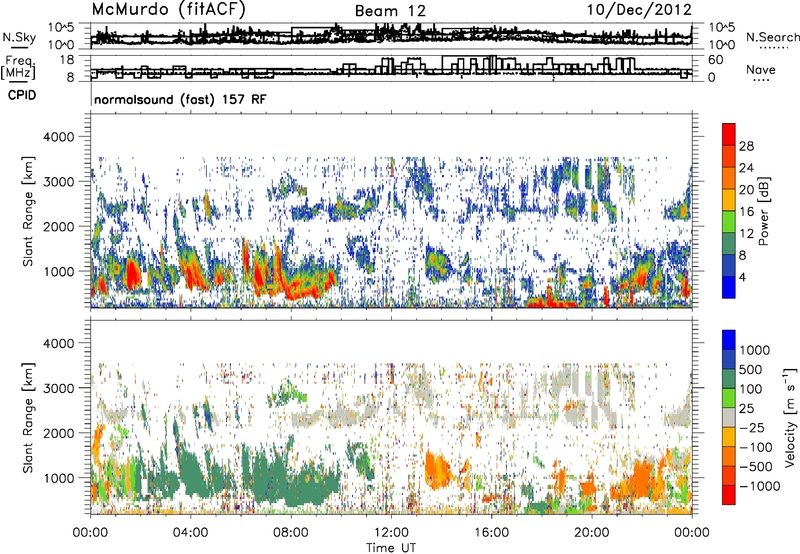Viewport: 800px width, 554px height.
Task: Click the McMurdo (fitACF) plot title
Action: [x=168, y=9]
